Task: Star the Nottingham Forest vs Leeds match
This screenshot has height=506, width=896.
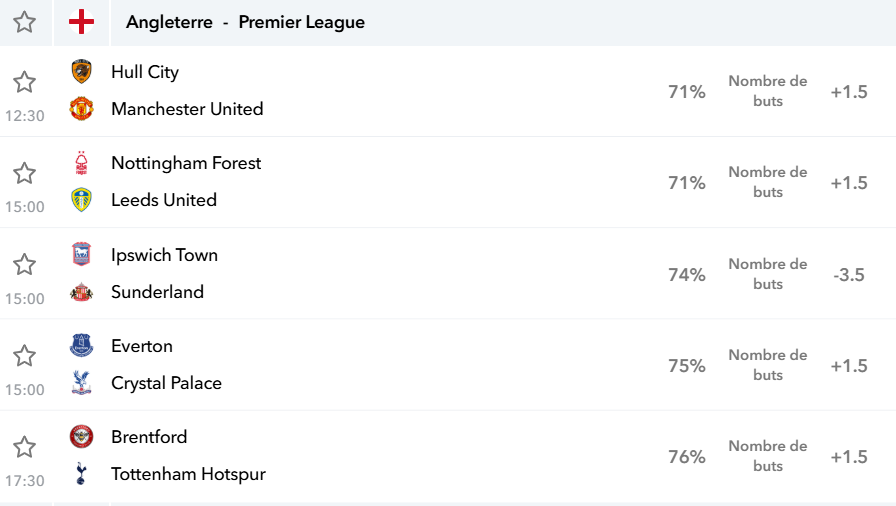Action: pyautogui.click(x=25, y=173)
